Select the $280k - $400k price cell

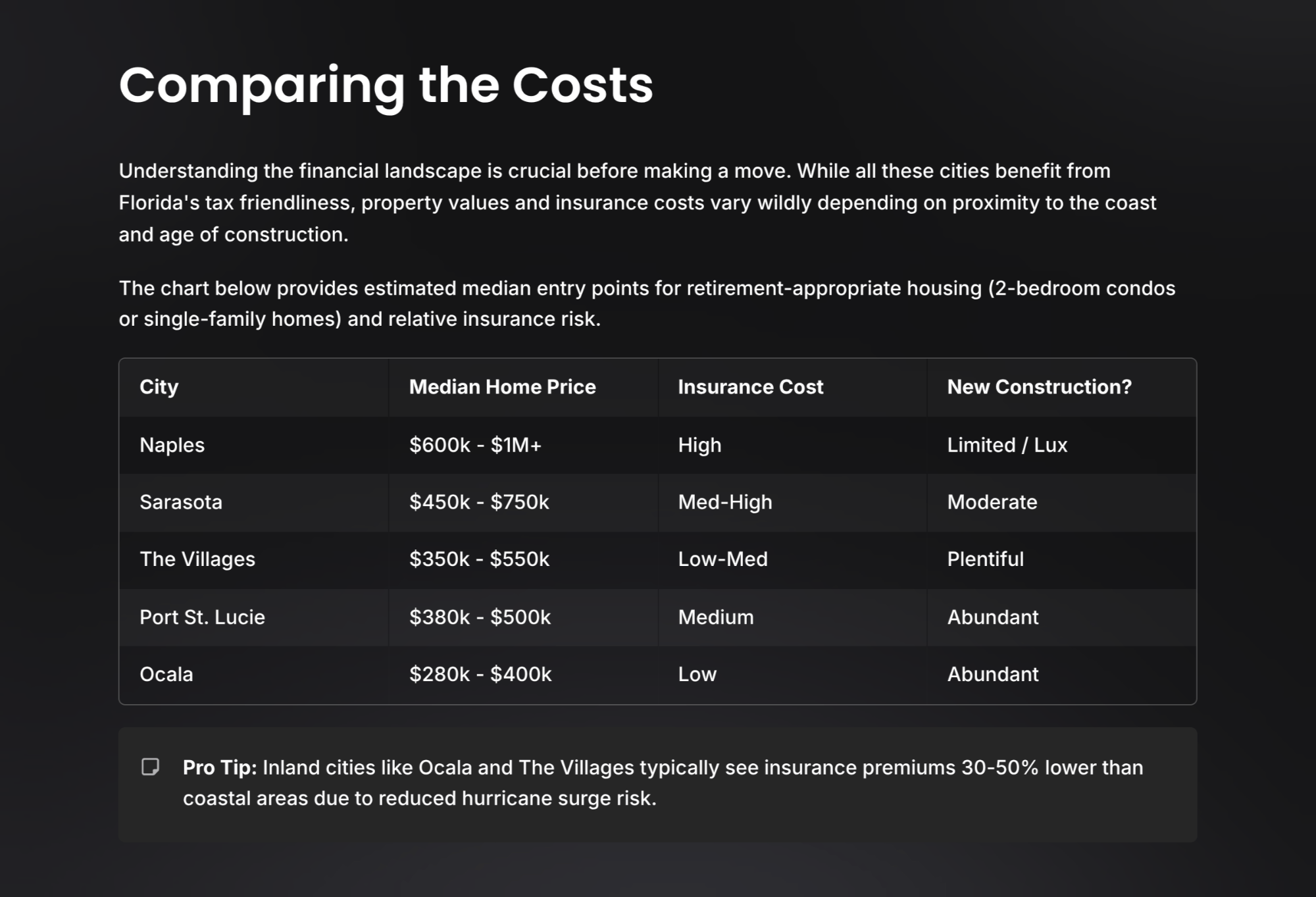pyautogui.click(x=480, y=675)
